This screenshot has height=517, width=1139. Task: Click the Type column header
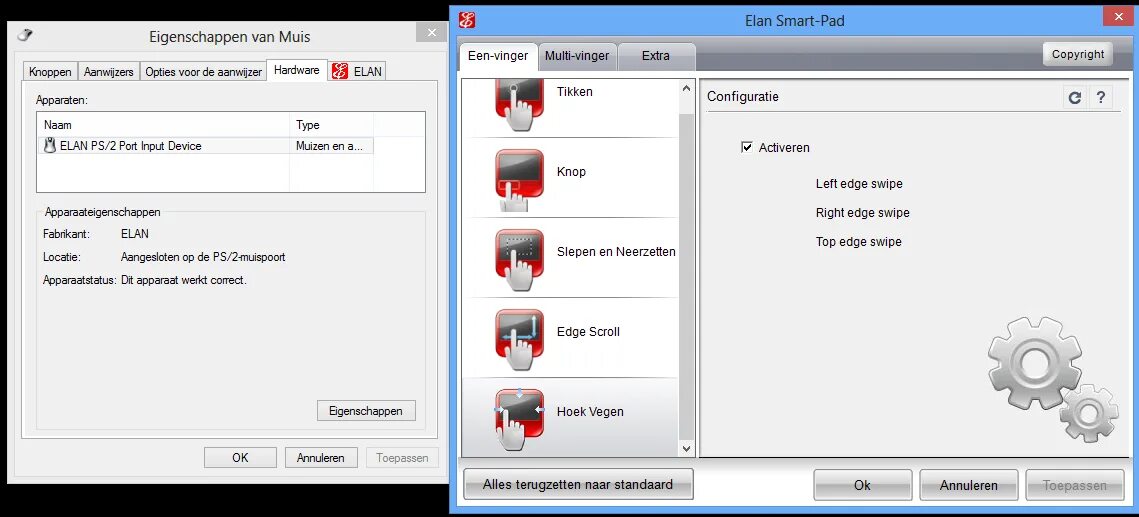click(331, 125)
